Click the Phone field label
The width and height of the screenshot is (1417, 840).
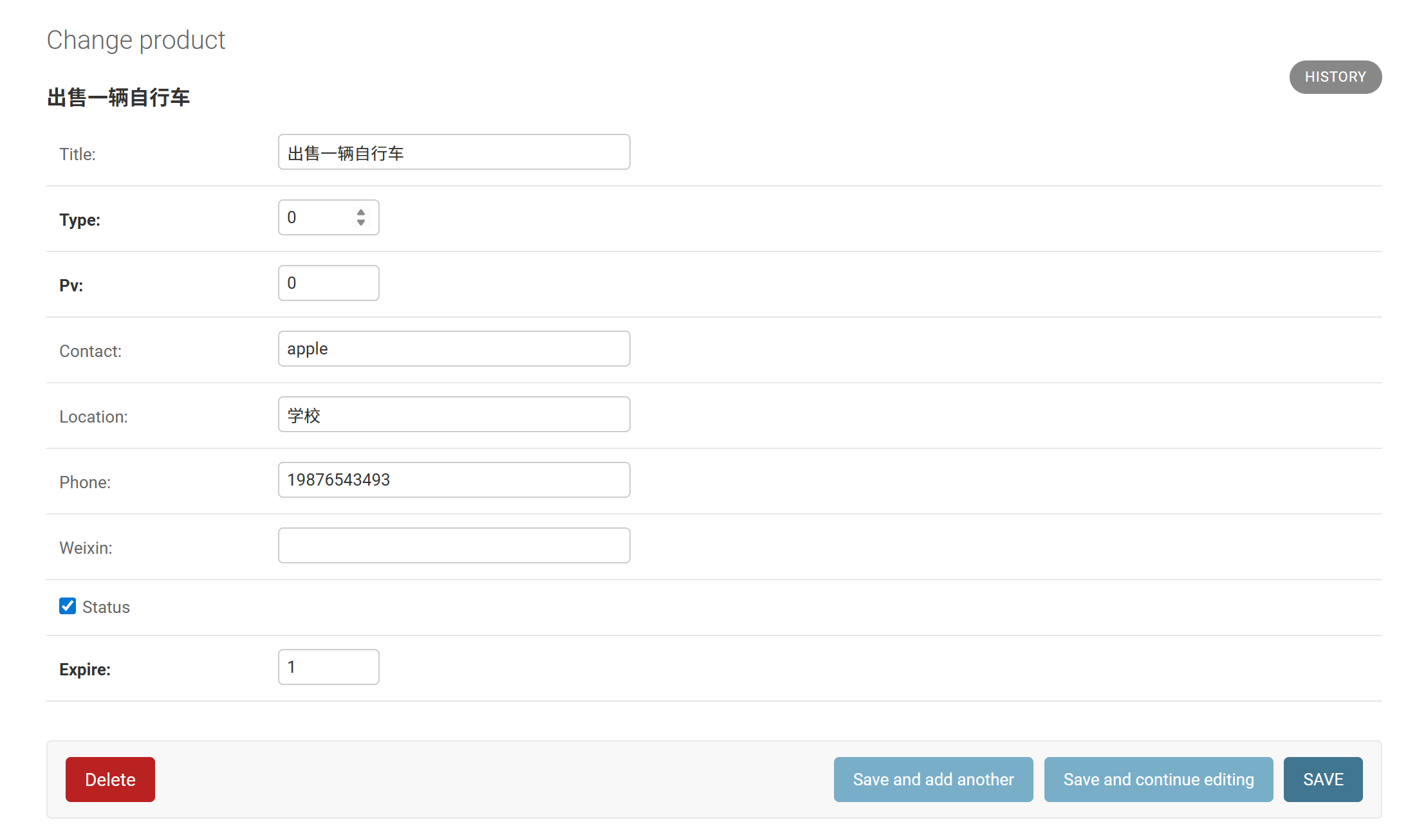[x=85, y=482]
